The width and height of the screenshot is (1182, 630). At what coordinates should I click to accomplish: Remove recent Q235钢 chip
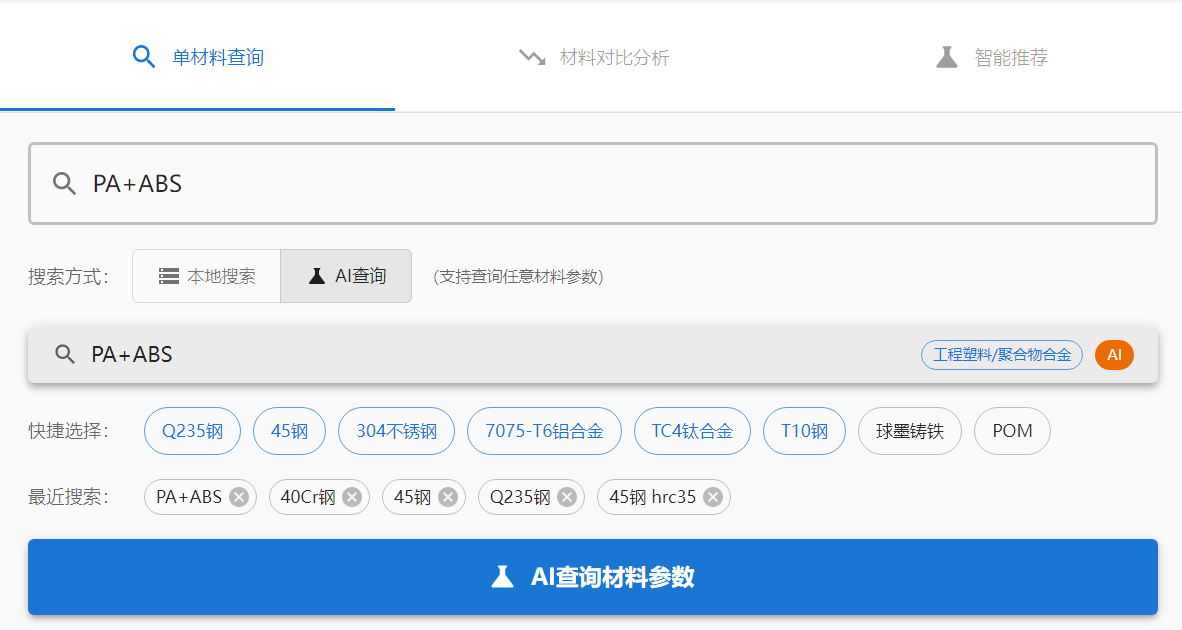567,497
